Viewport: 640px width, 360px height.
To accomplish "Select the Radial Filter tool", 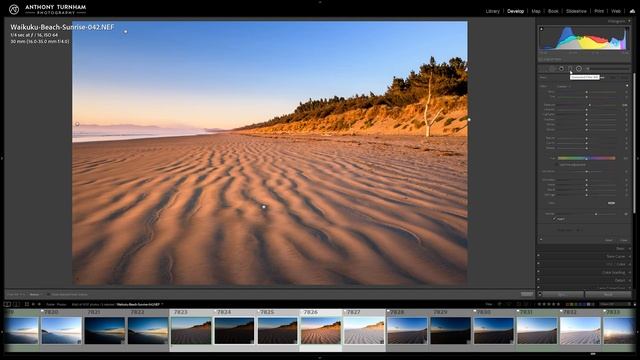I will (x=579, y=69).
